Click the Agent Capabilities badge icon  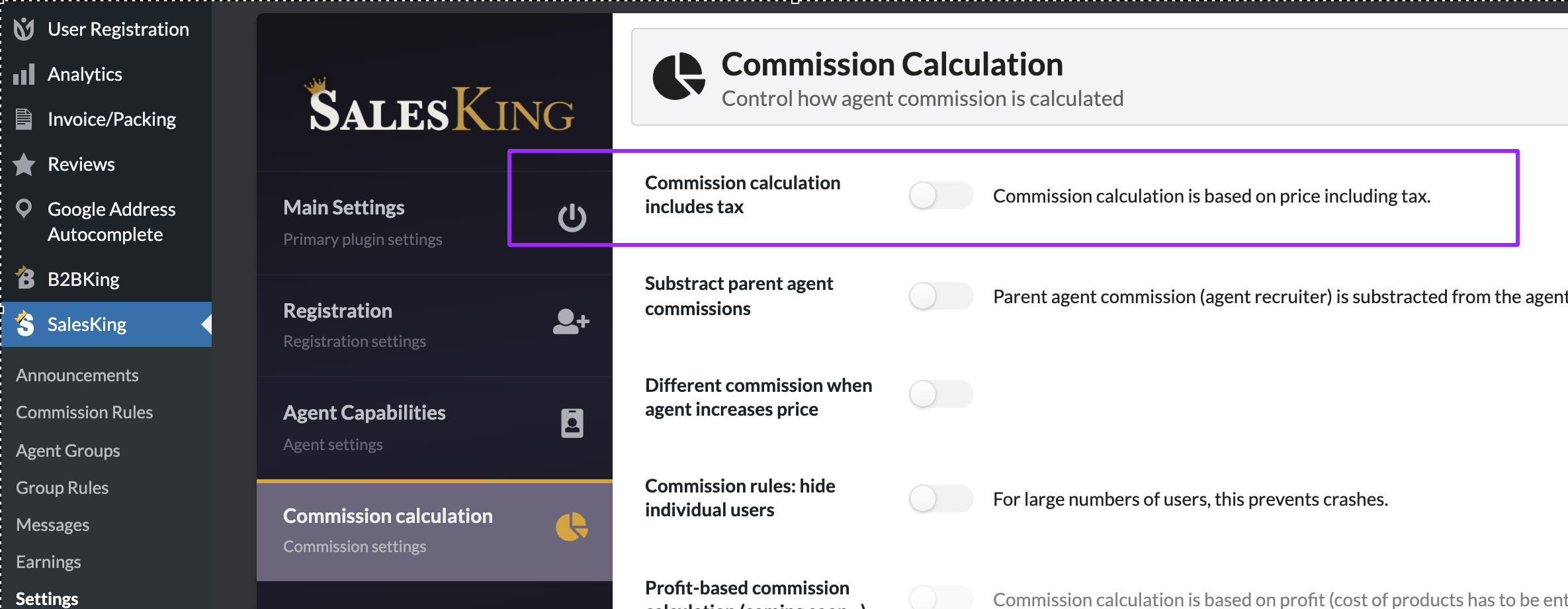tap(572, 424)
